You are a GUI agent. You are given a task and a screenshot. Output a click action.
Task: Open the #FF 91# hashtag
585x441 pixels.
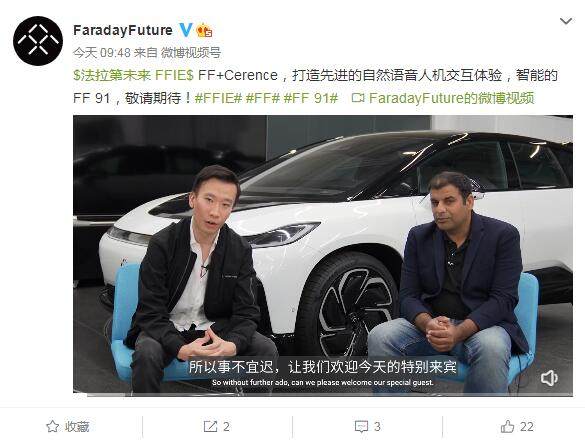(x=311, y=98)
